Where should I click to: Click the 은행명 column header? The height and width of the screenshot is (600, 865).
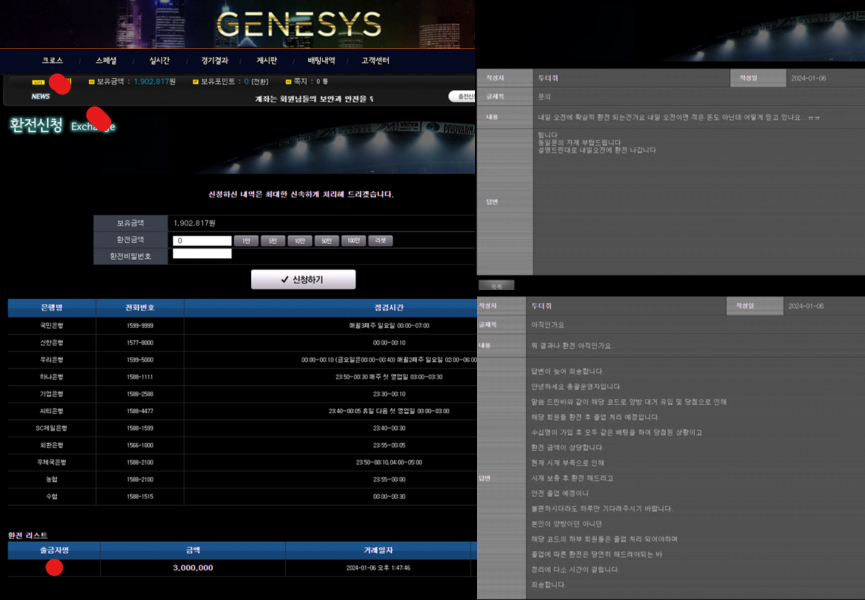click(x=52, y=308)
